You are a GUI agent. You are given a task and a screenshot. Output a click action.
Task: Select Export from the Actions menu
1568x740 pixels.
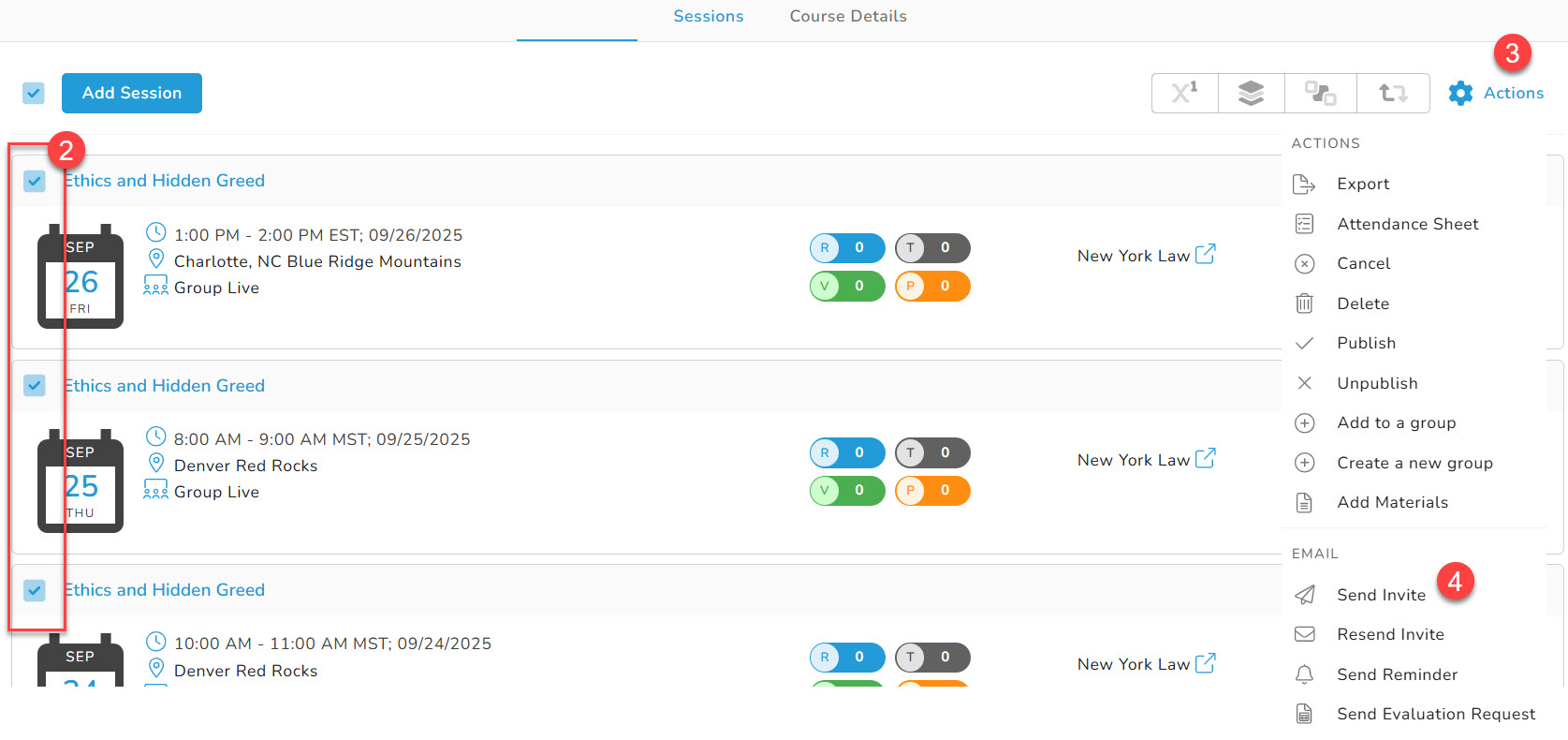(1363, 184)
